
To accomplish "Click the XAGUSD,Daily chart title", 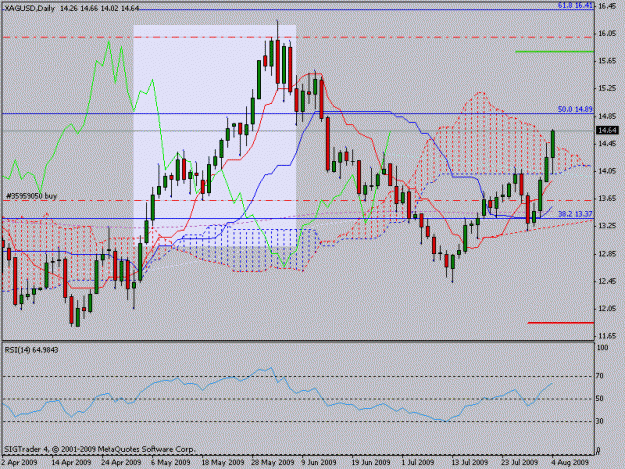I will (30, 8).
